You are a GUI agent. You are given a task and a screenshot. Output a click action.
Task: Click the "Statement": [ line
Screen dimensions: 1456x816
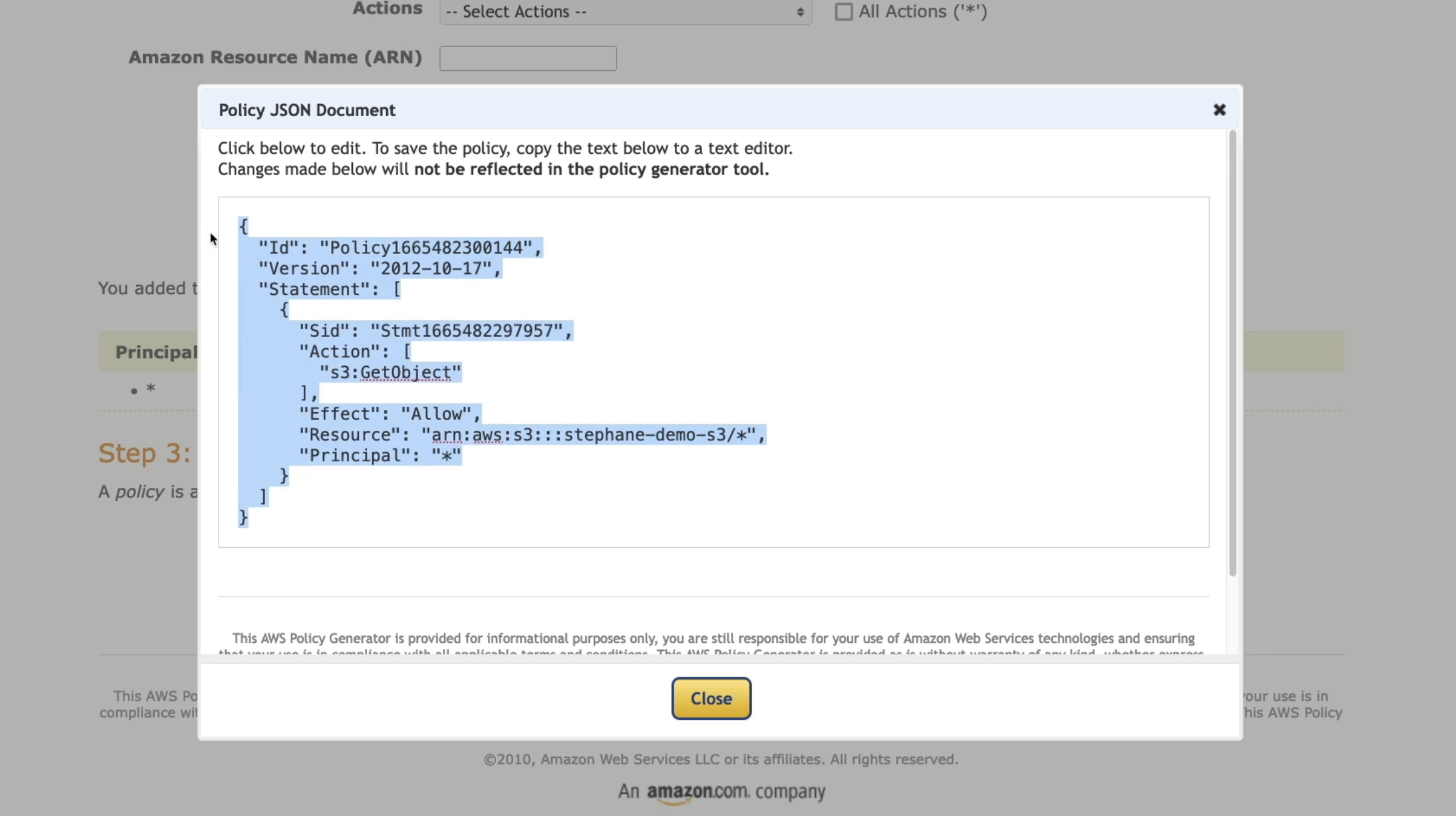329,289
